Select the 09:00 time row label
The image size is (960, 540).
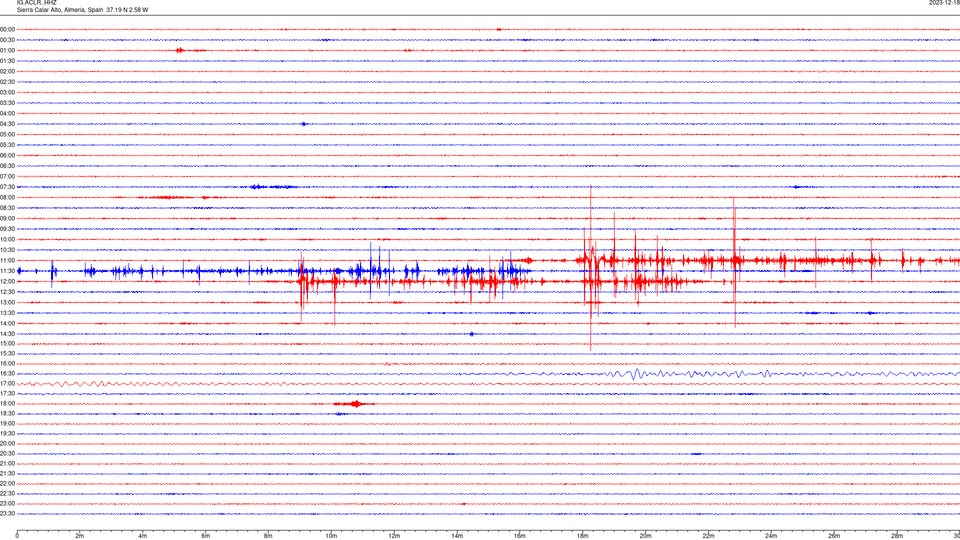click(x=7, y=218)
